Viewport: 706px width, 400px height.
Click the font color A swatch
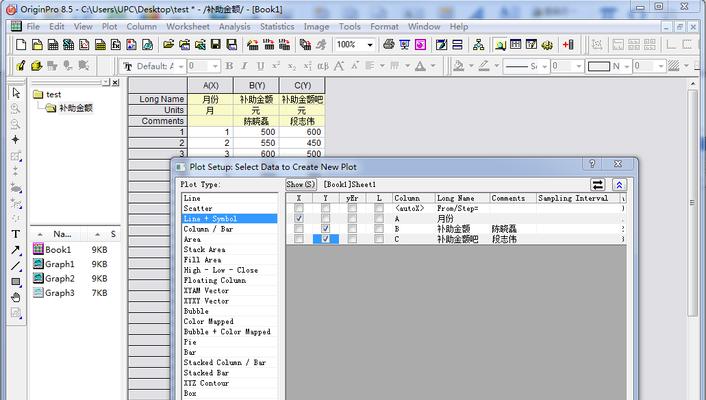click(x=421, y=66)
